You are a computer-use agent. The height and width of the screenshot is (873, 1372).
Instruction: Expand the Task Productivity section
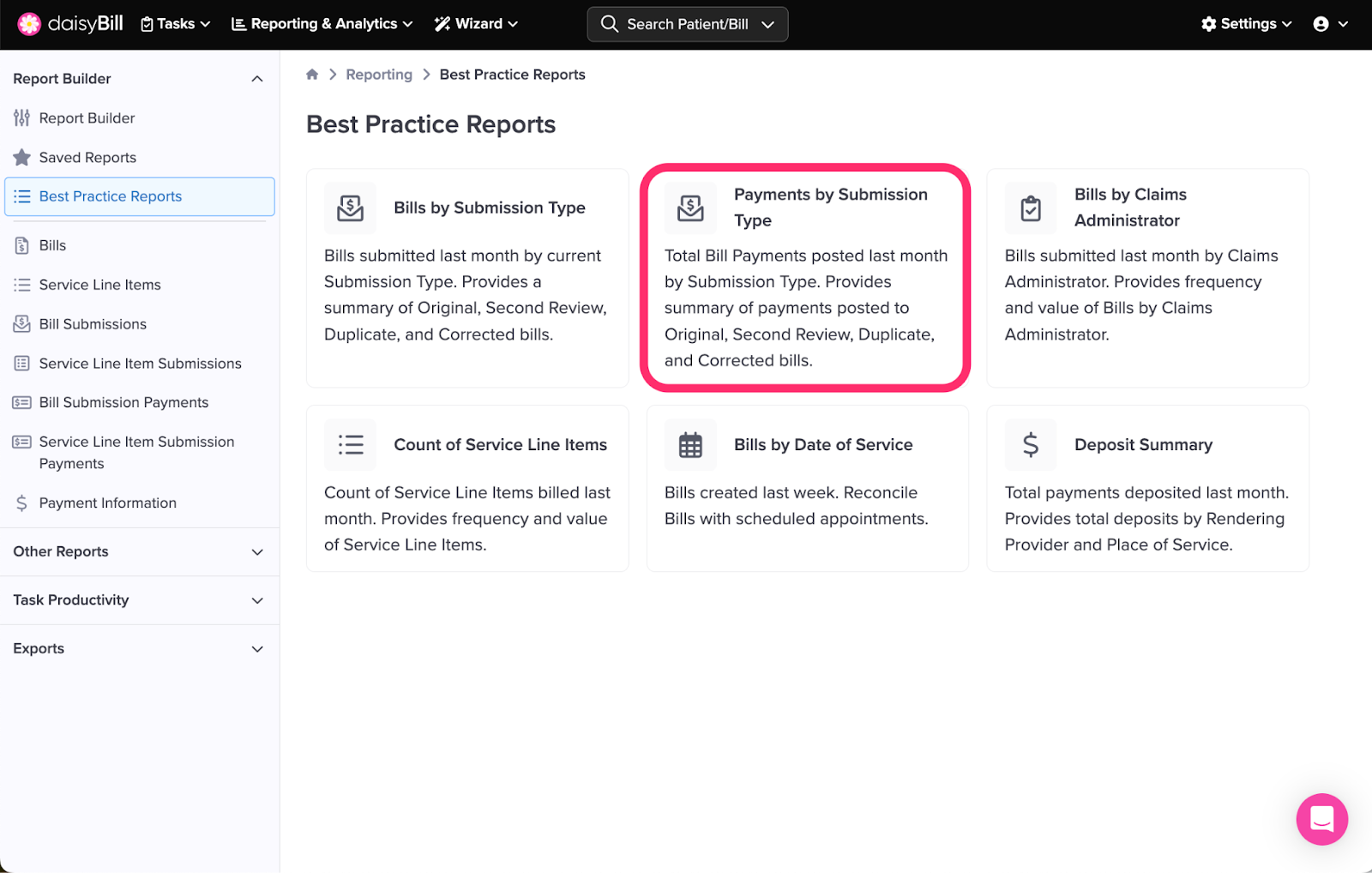[256, 600]
